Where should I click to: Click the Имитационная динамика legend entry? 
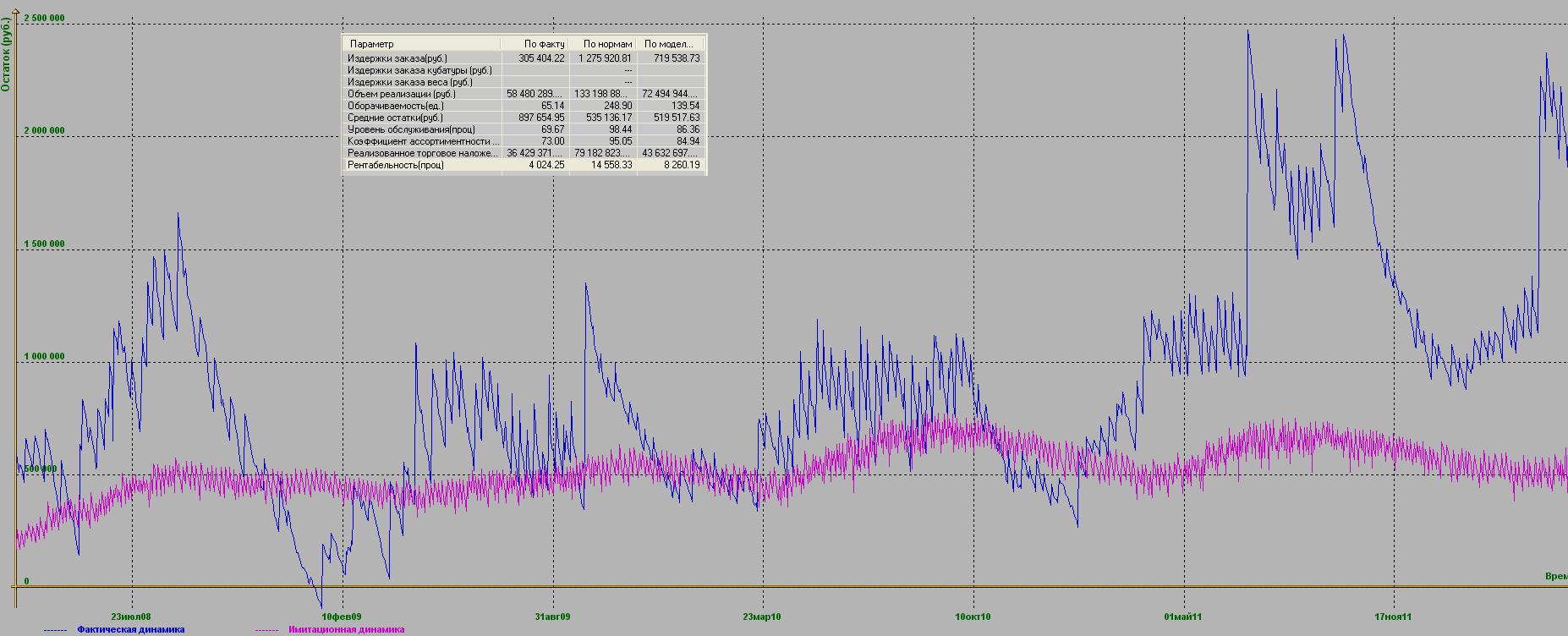(346, 629)
